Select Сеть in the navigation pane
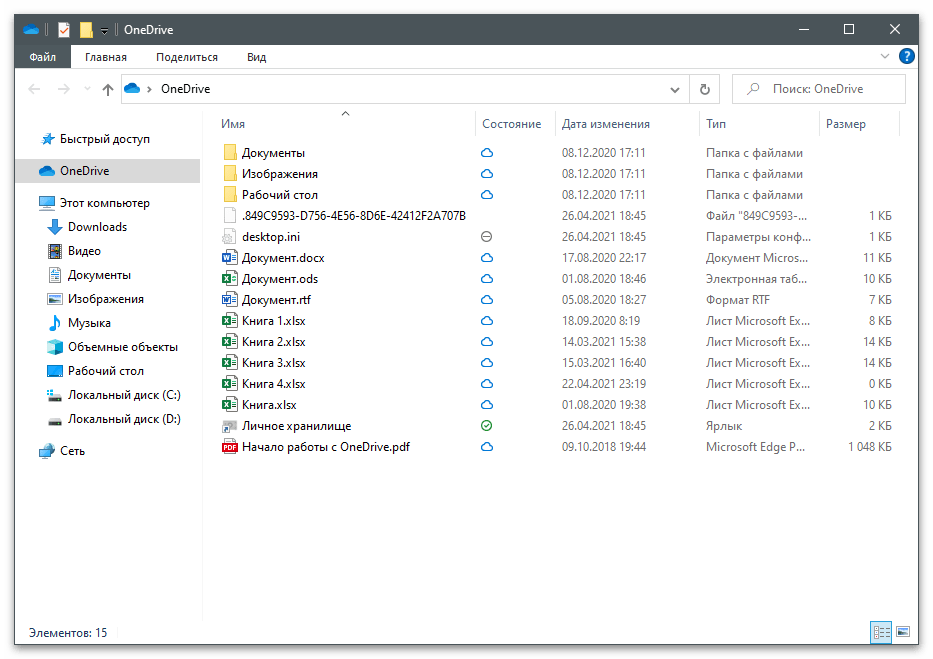 pyautogui.click(x=72, y=451)
